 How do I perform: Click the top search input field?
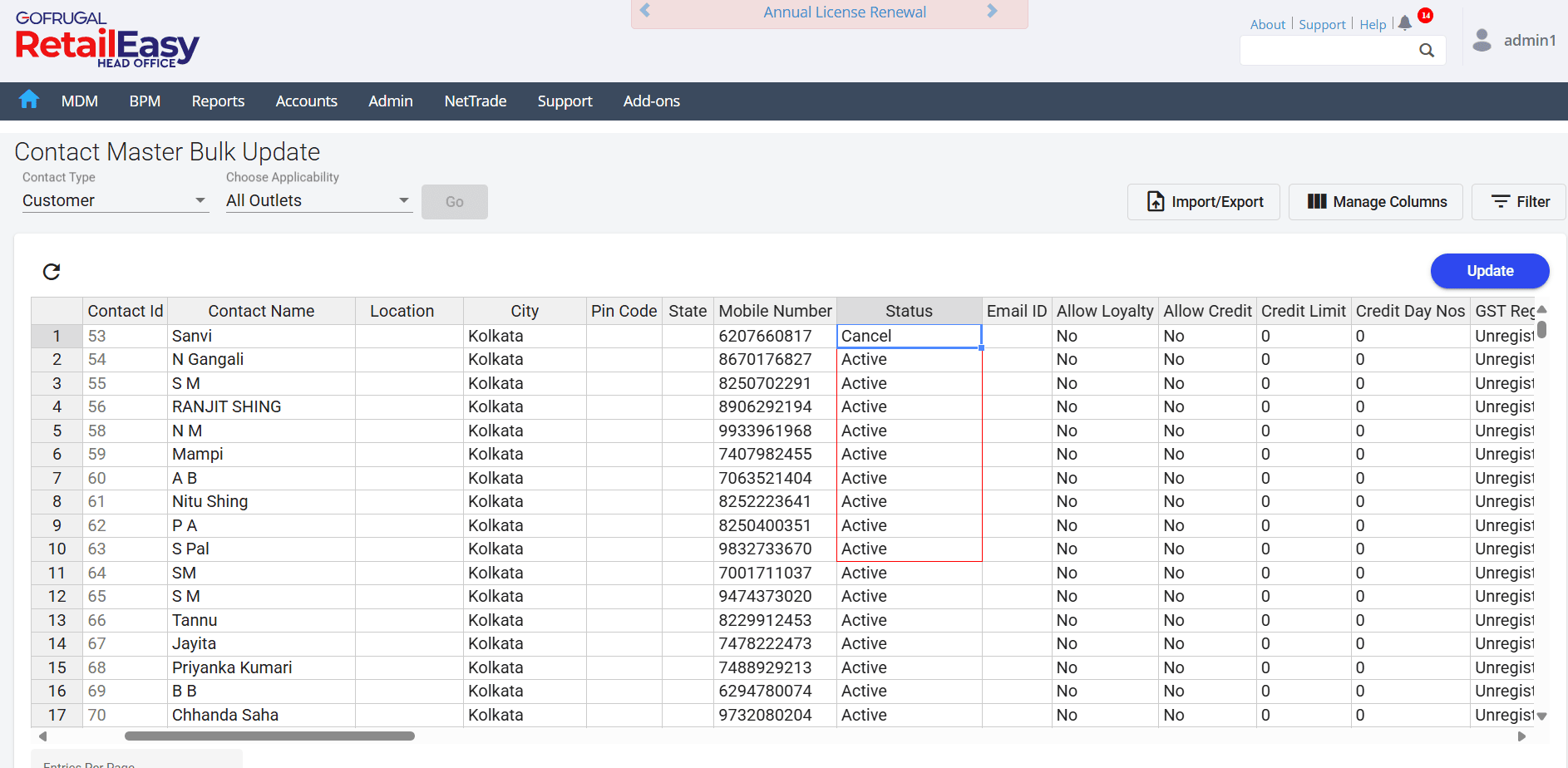1329,51
